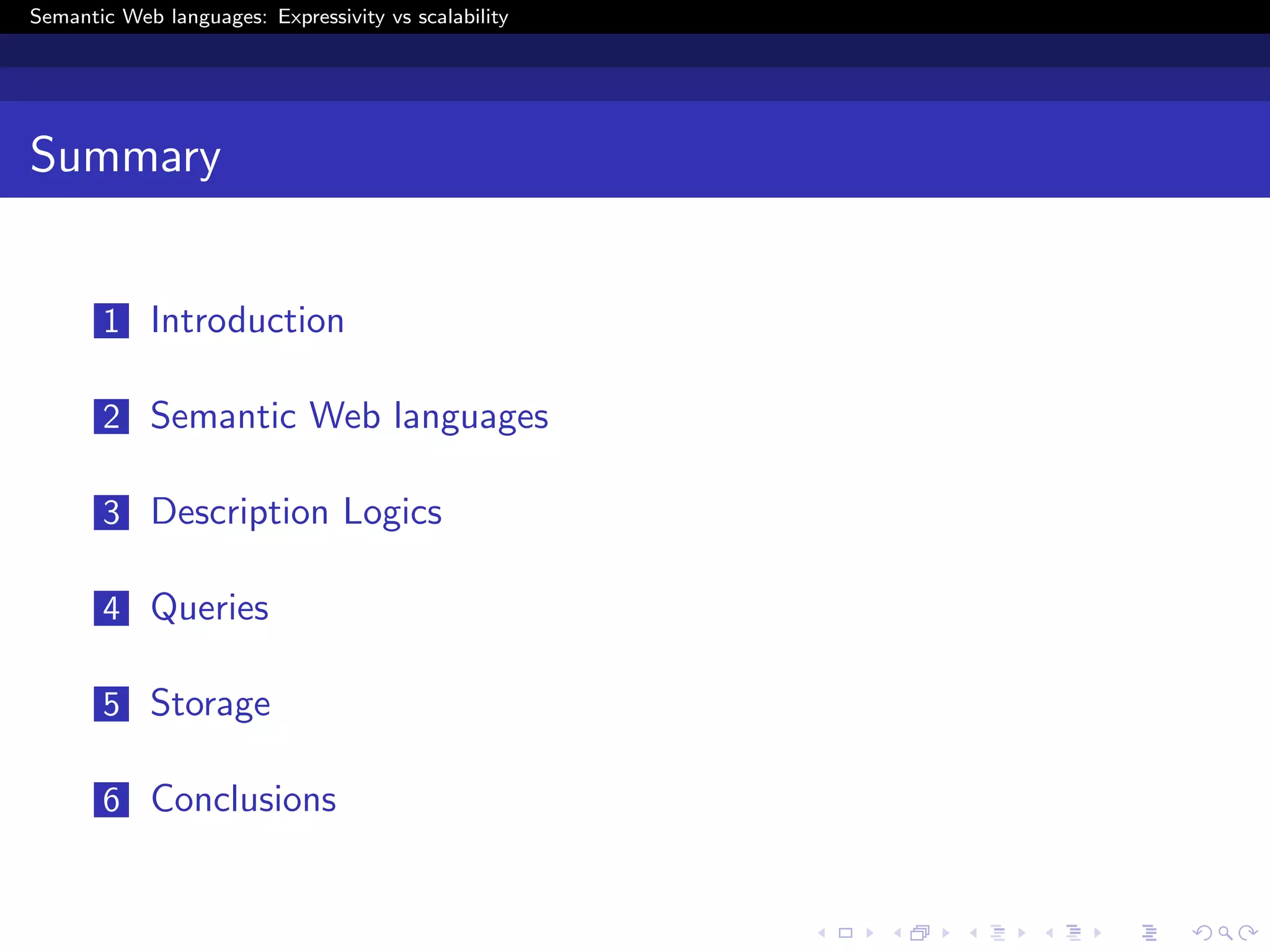
Task: Click the subsection navigation lines icon
Action: coord(998,933)
